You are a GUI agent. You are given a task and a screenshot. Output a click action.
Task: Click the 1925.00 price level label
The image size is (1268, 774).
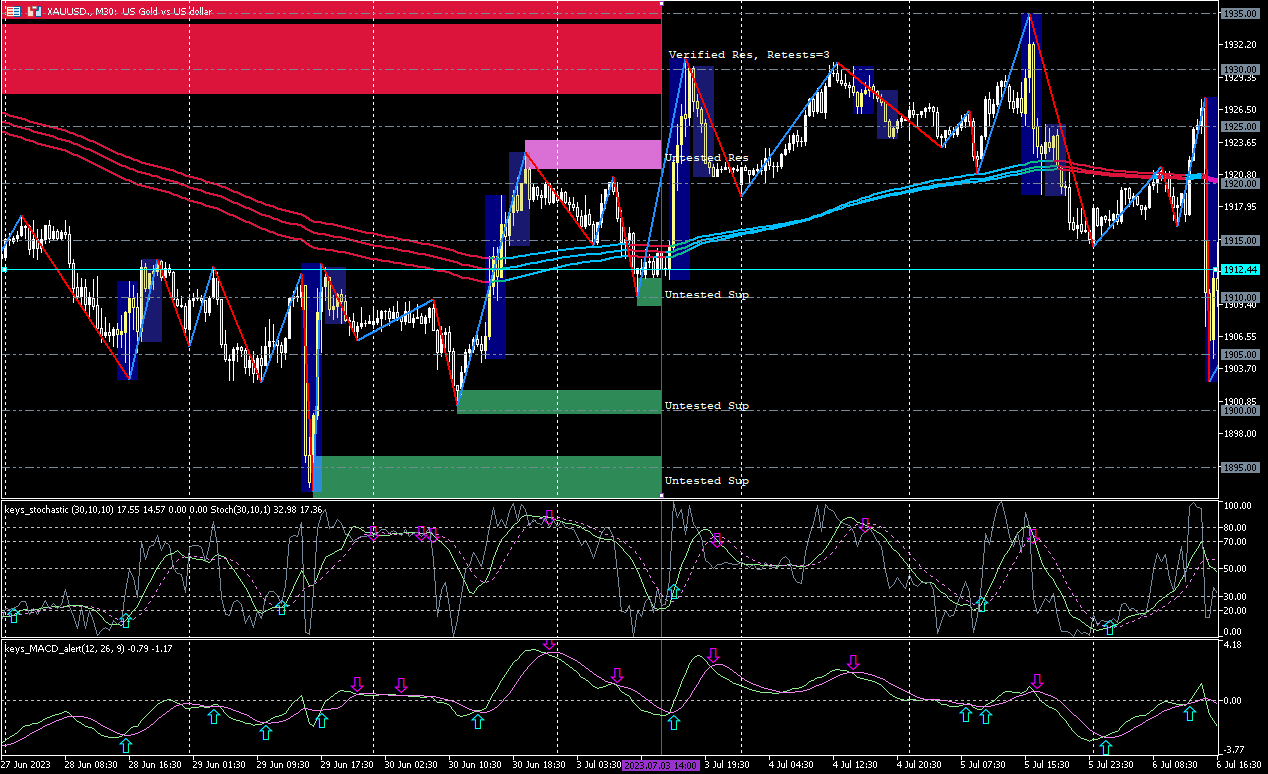[1240, 127]
